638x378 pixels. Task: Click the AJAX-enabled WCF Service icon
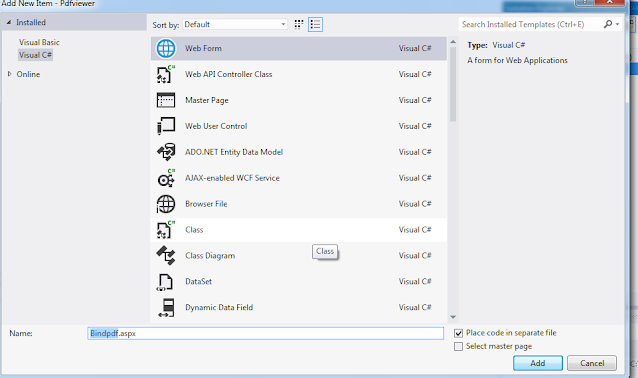click(166, 178)
